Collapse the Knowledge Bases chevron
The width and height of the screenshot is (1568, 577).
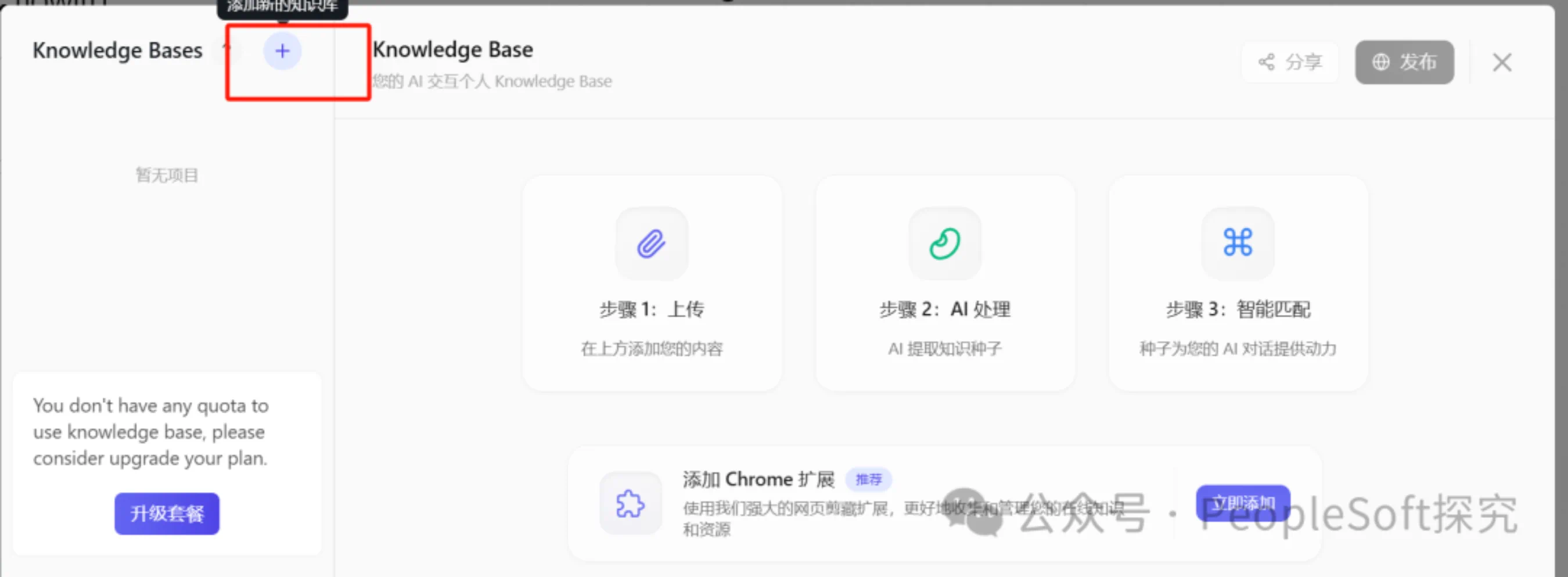click(x=228, y=50)
